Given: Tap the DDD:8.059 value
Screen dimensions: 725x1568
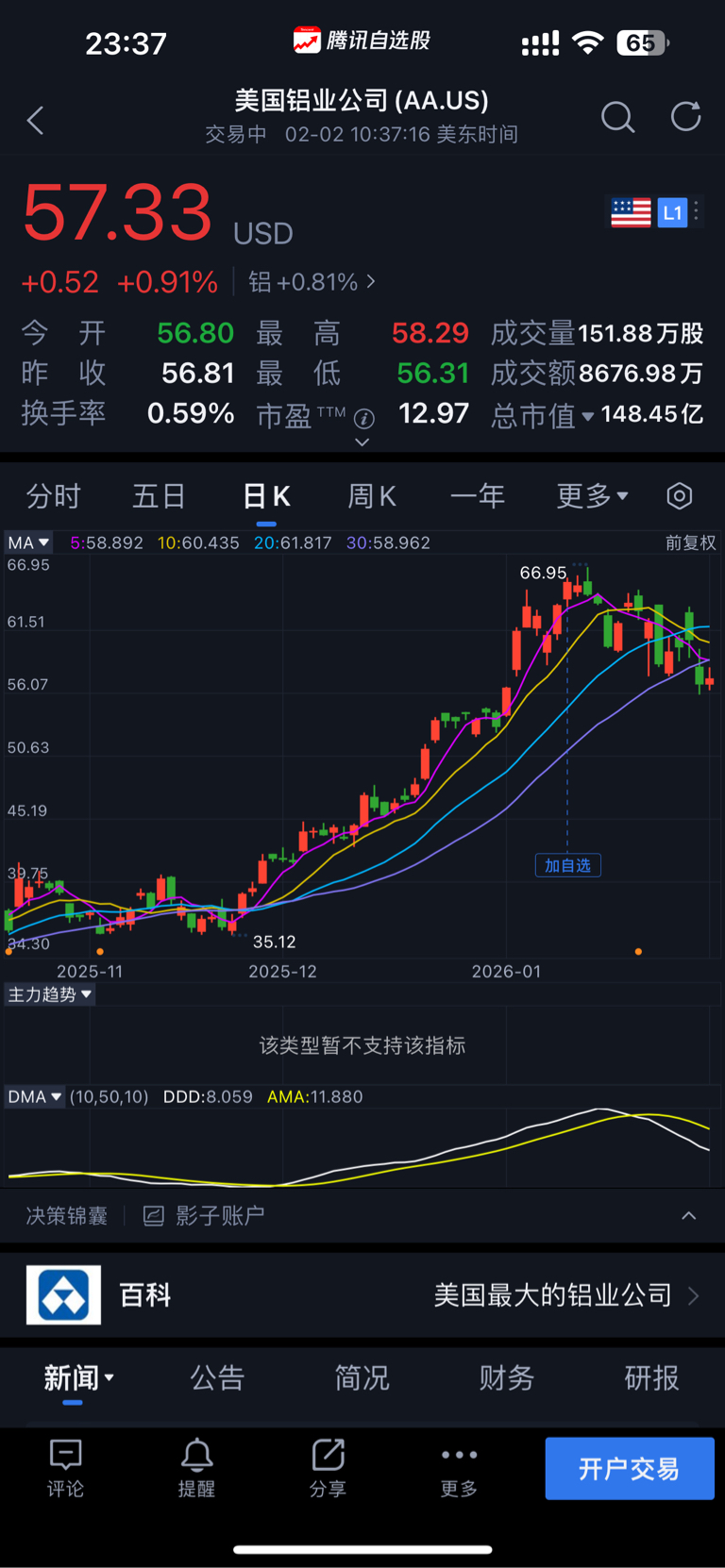Looking at the screenshot, I should (208, 1096).
